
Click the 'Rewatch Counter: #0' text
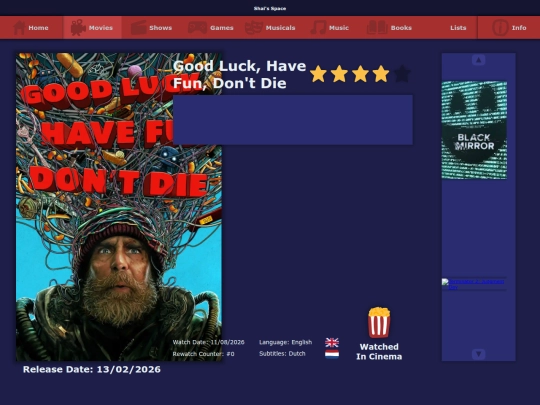pos(203,354)
